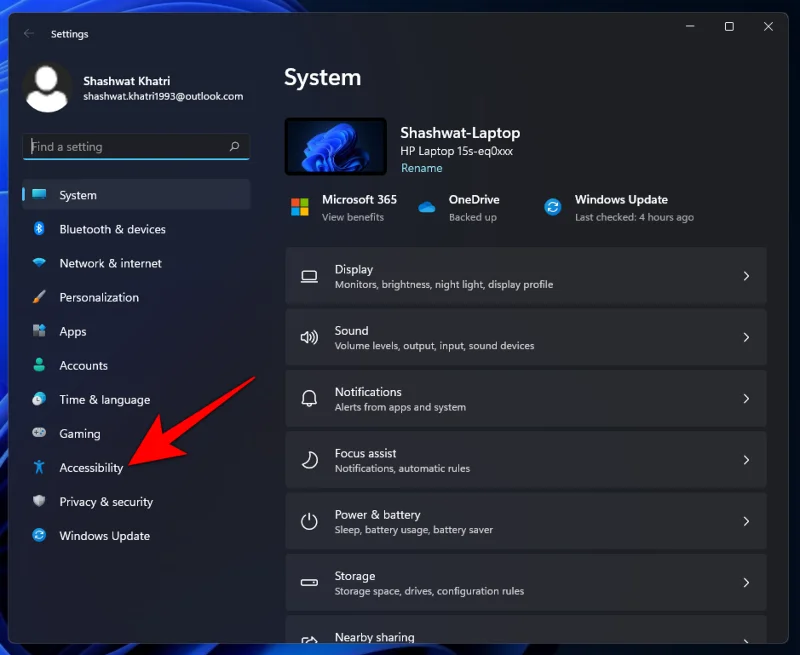Select the Bluetooth & devices icon
This screenshot has height=655, width=800.
pos(37,229)
